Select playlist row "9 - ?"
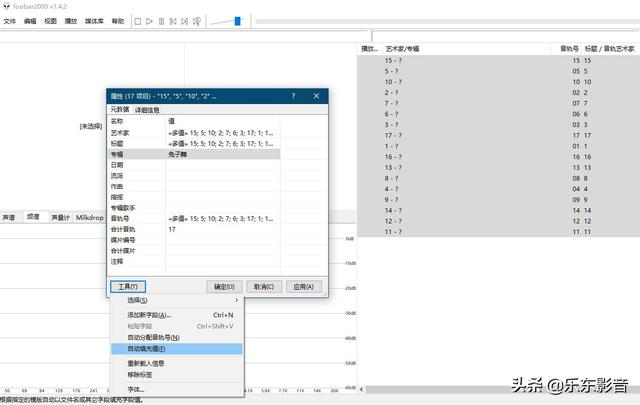Image resolution: width=640 pixels, height=405 pixels. coord(498,200)
